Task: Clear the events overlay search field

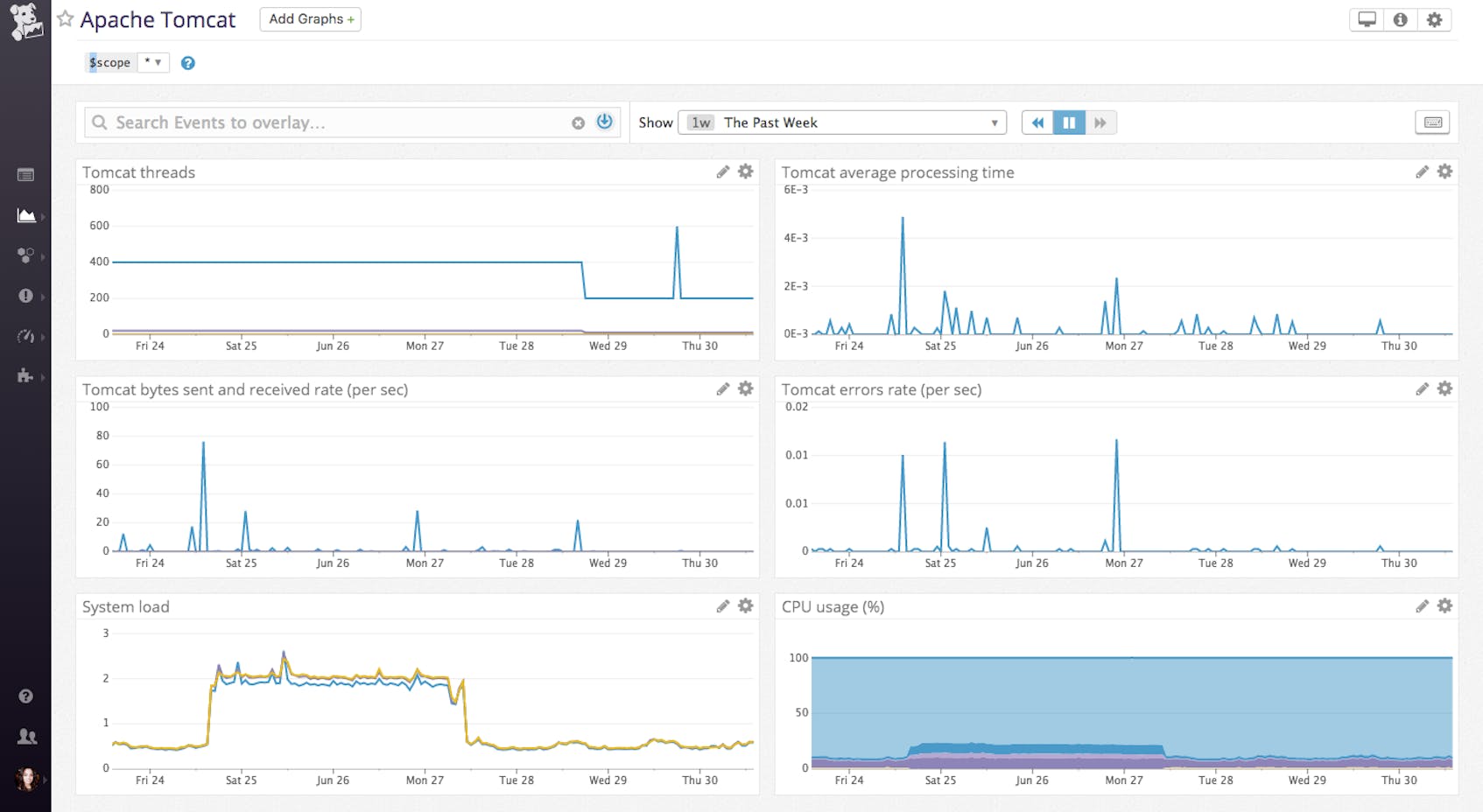Action: coord(578,122)
